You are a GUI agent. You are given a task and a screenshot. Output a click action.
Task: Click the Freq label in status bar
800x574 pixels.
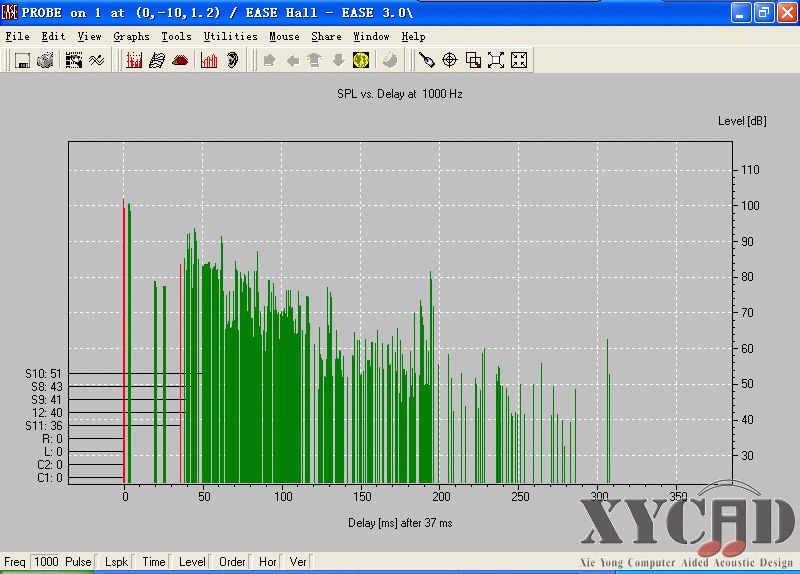pyautogui.click(x=14, y=562)
